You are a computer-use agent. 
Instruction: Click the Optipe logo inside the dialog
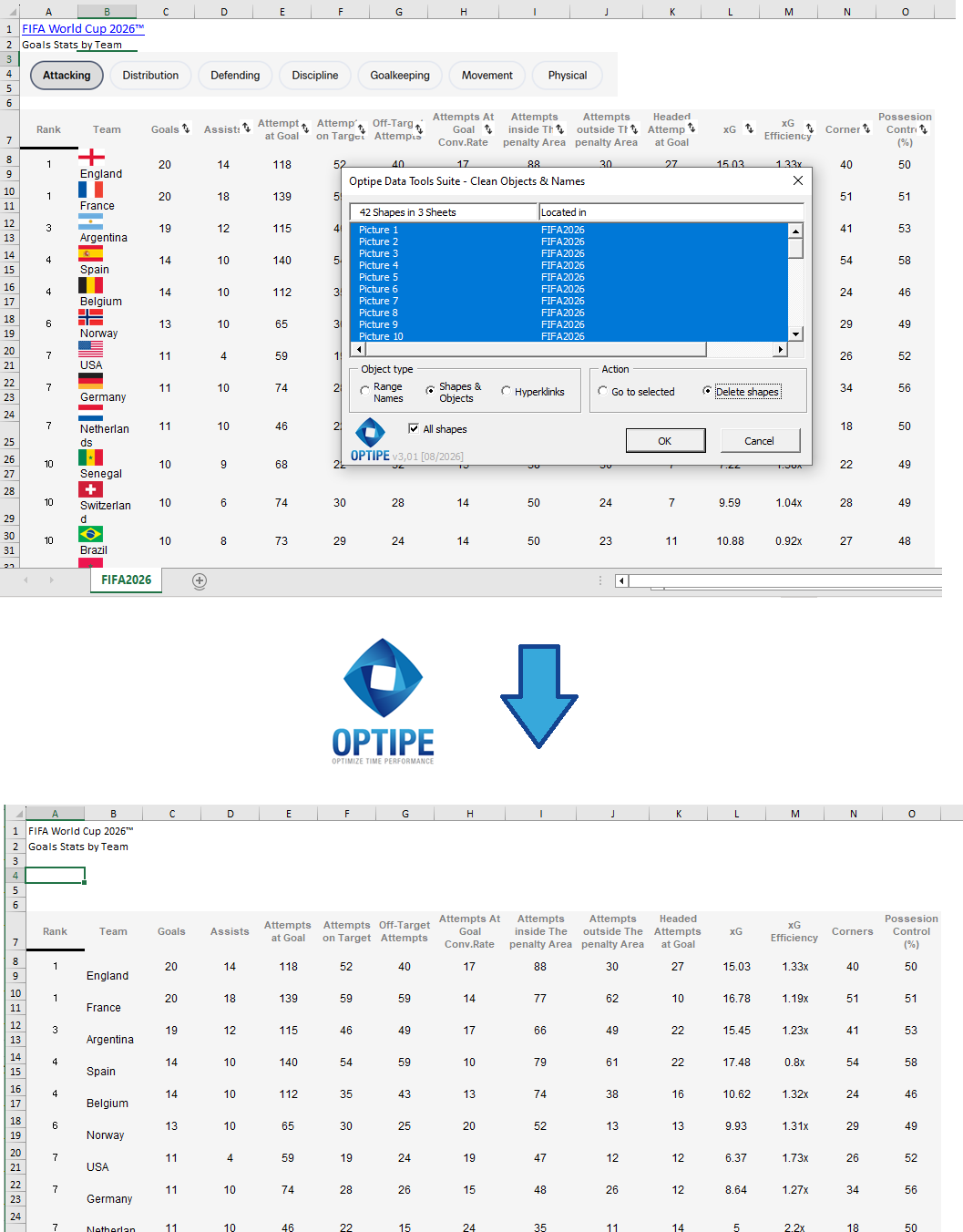370,440
